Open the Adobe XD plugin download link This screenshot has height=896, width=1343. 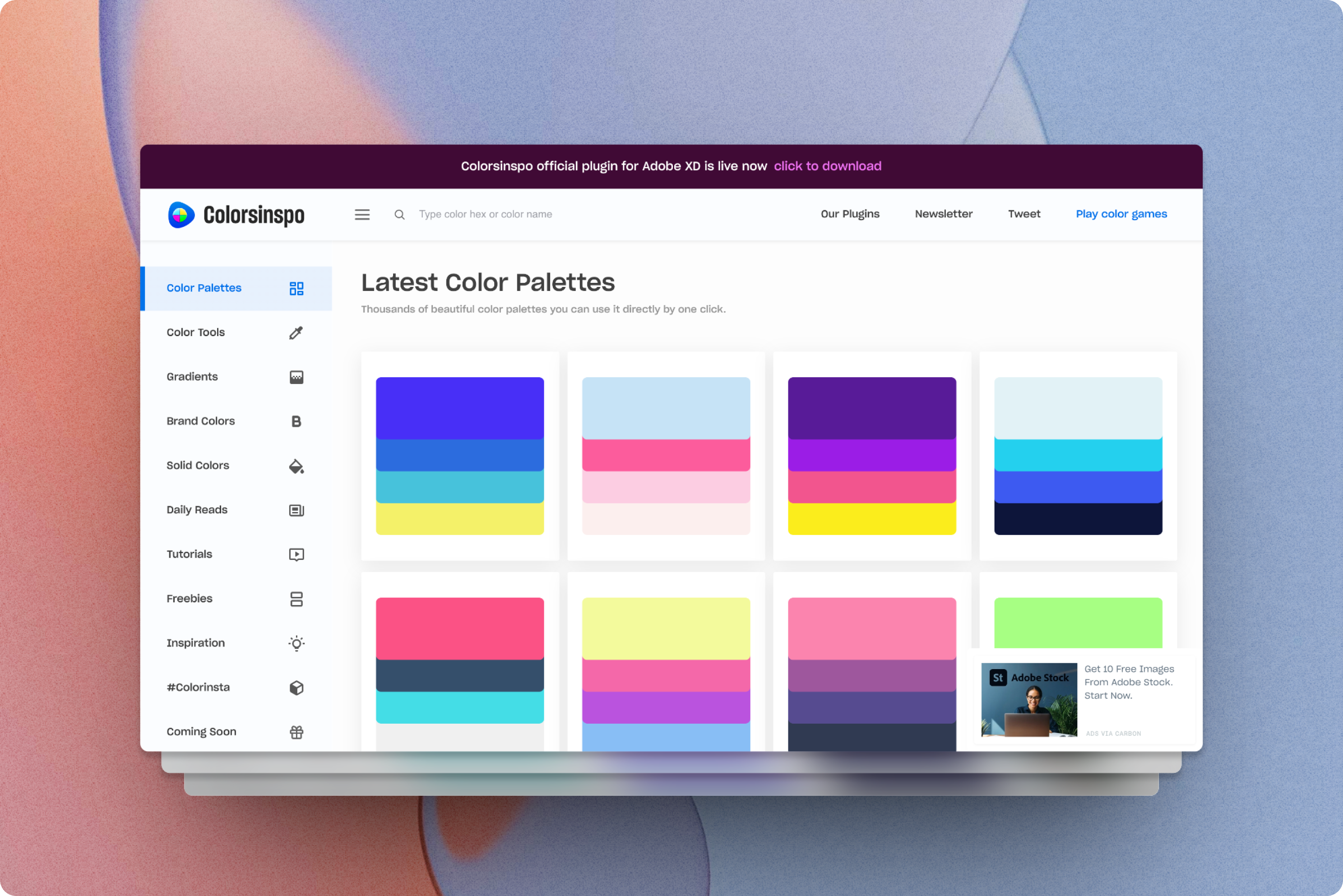(828, 166)
